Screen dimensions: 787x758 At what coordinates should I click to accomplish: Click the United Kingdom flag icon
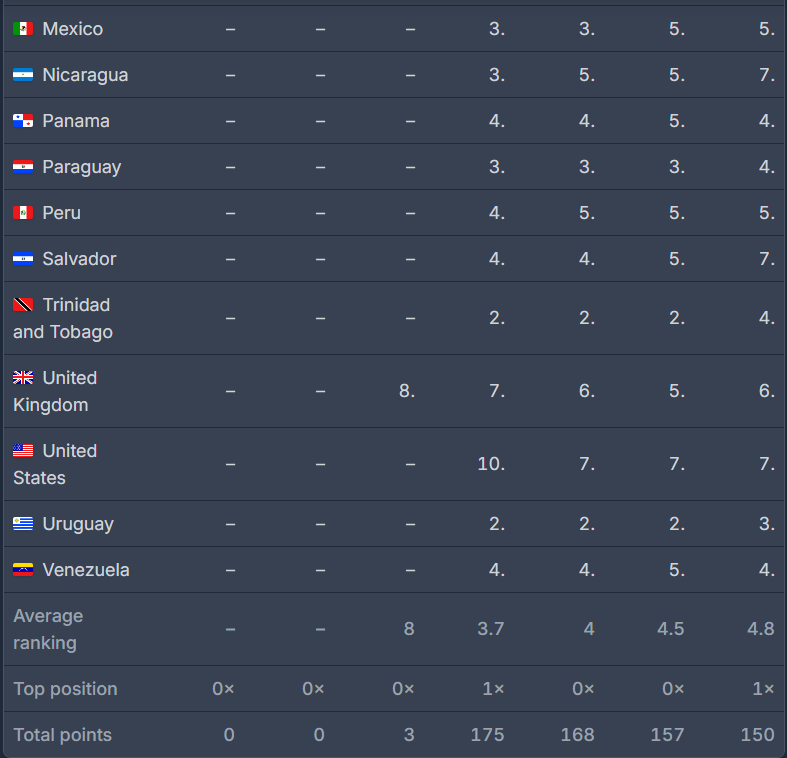23,378
